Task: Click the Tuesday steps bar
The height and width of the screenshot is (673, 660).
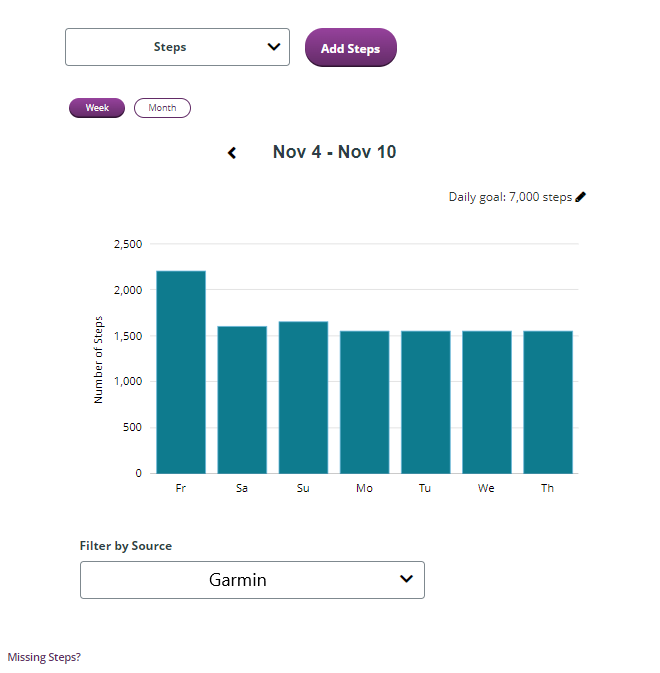Action: coord(426,402)
